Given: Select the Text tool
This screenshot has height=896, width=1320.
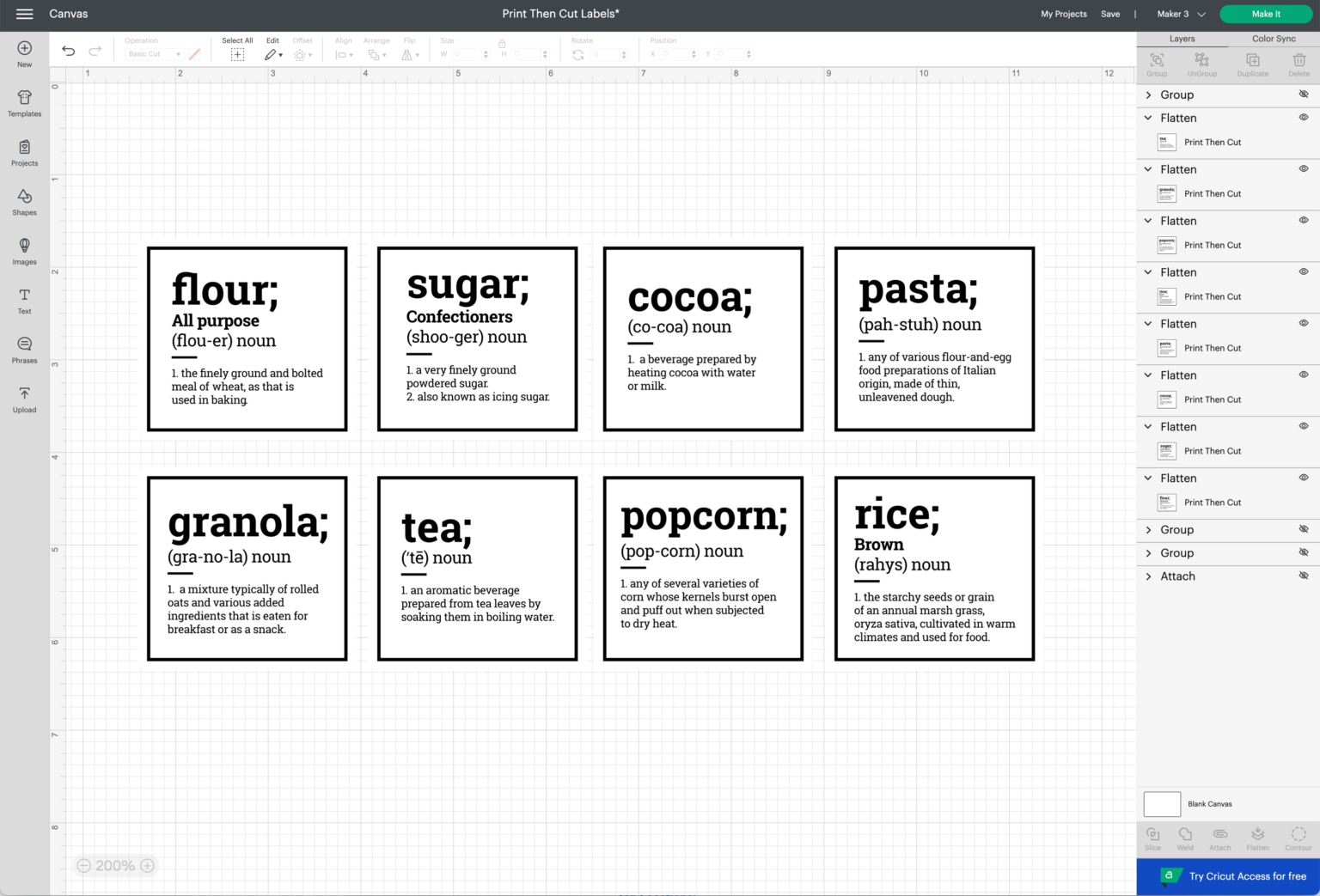Looking at the screenshot, I should [x=24, y=301].
